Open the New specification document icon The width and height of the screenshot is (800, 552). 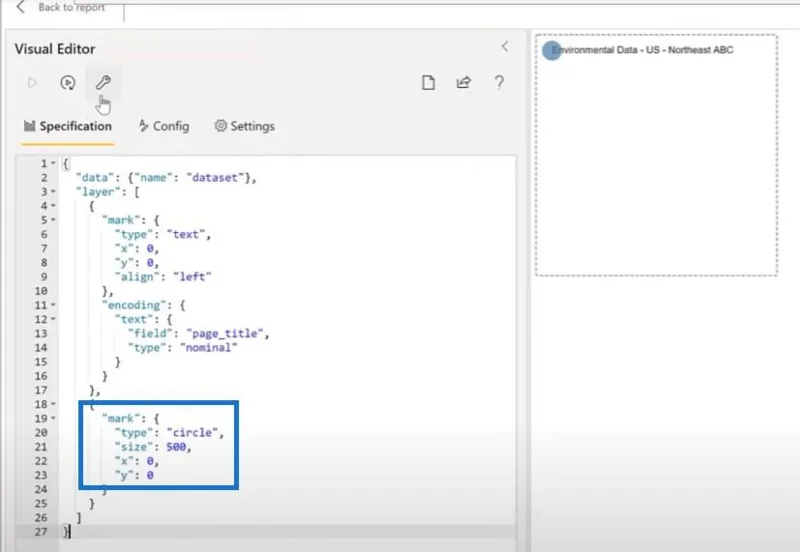429,83
